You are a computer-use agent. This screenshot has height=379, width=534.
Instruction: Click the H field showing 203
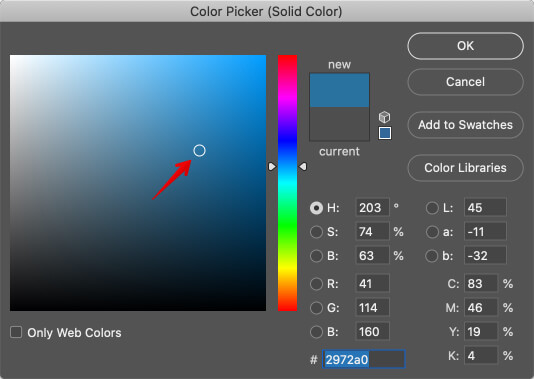click(x=372, y=207)
